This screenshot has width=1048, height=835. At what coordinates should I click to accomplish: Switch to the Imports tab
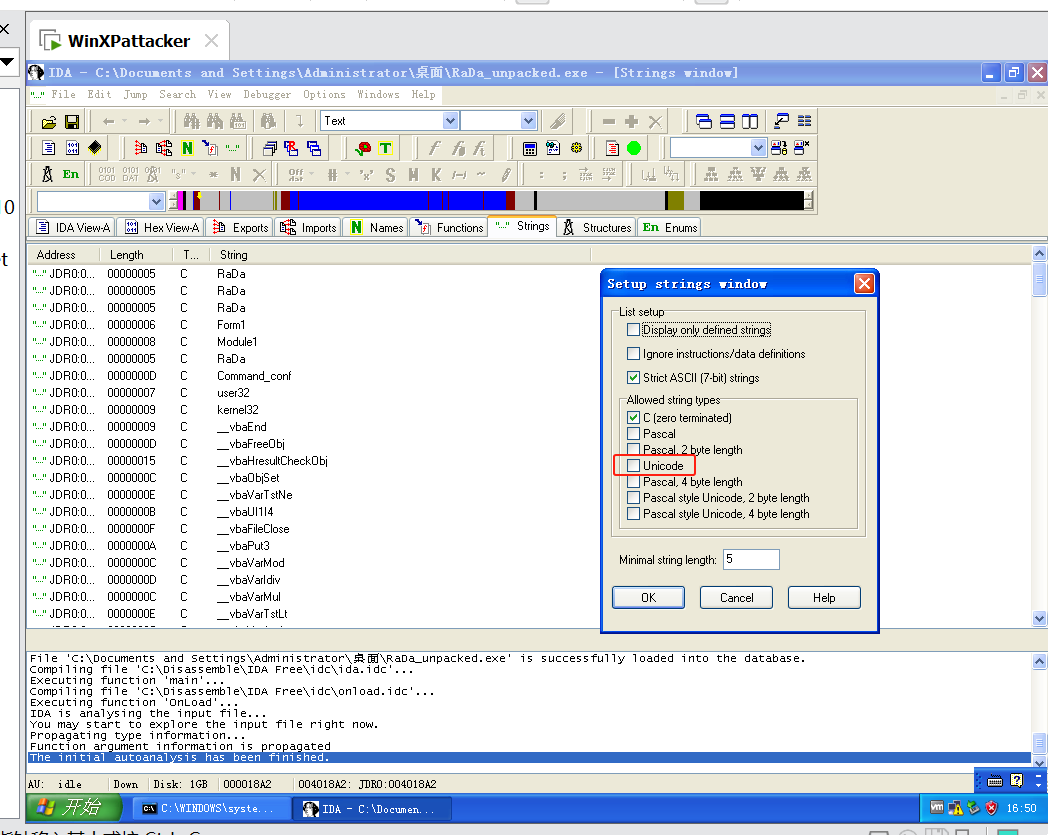point(307,227)
